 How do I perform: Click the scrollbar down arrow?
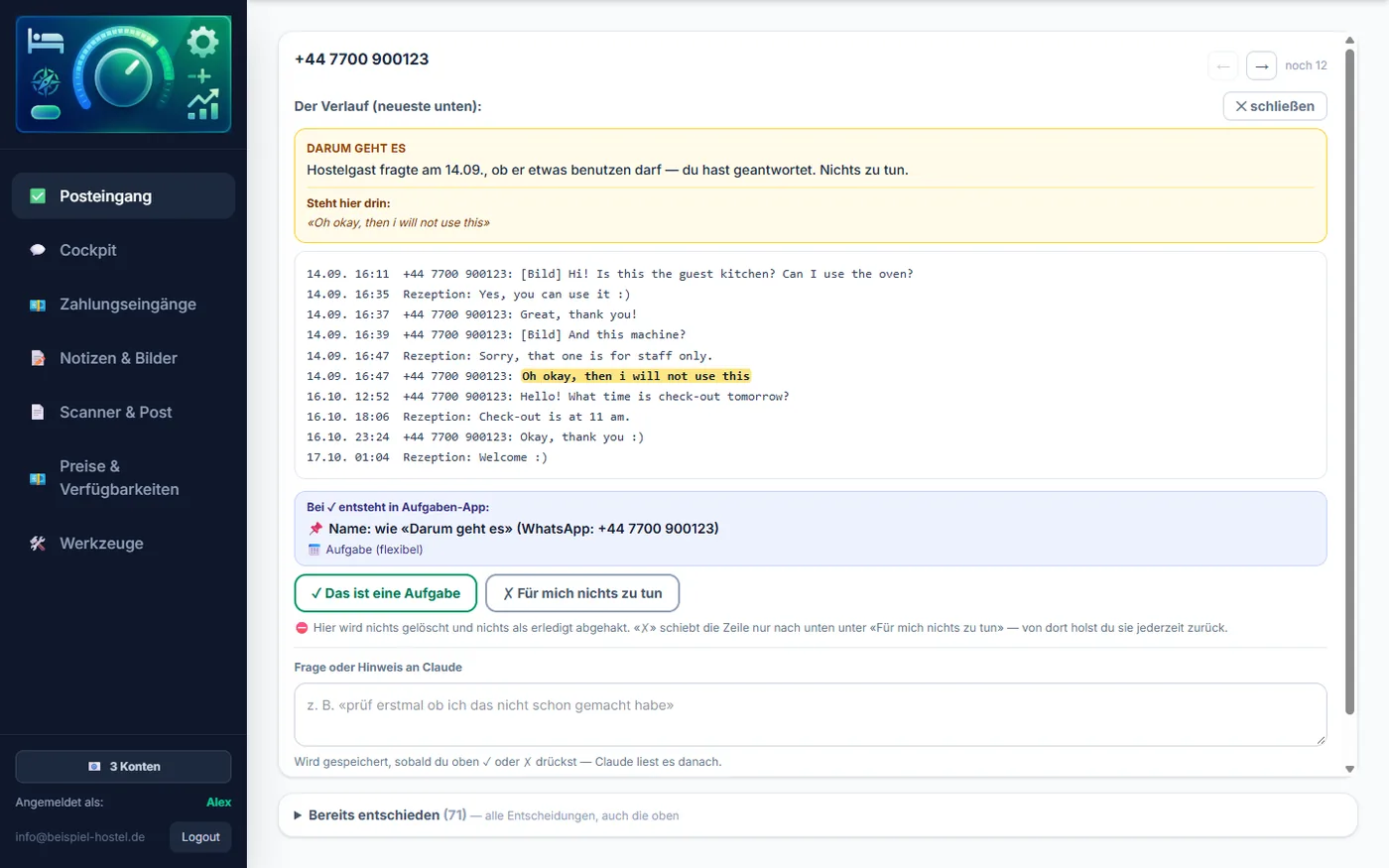pos(1349,769)
